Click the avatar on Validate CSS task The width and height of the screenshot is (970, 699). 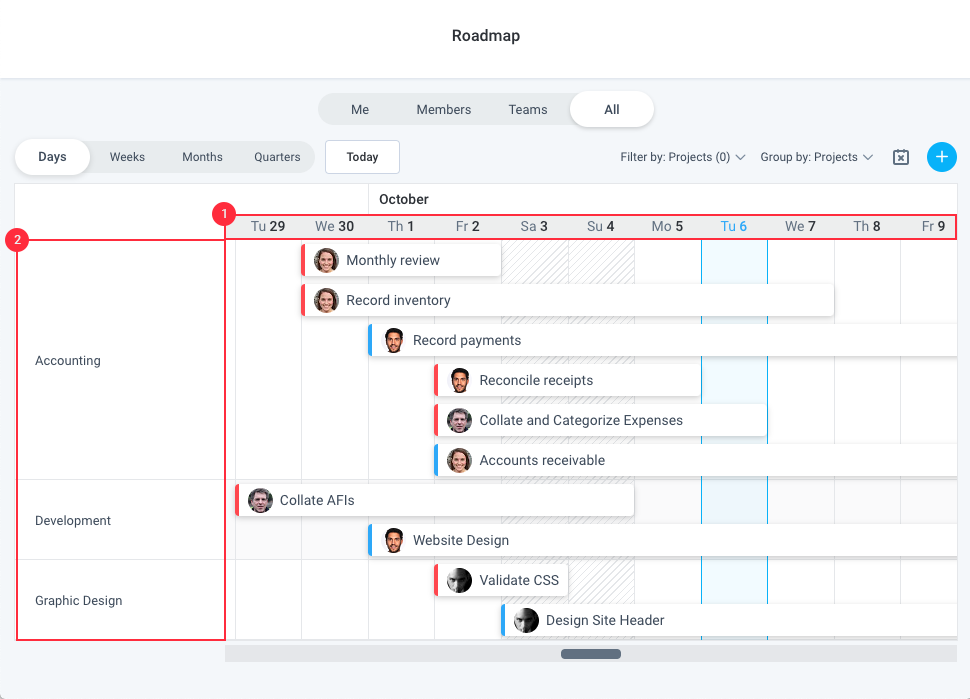tap(460, 580)
